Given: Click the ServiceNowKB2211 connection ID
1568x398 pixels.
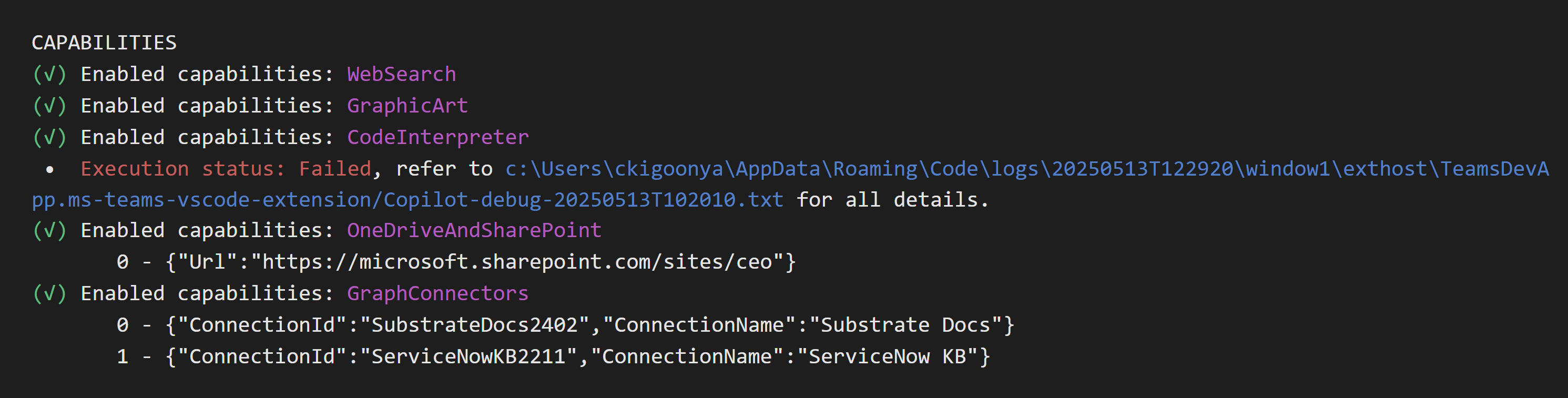Looking at the screenshot, I should click(x=468, y=357).
